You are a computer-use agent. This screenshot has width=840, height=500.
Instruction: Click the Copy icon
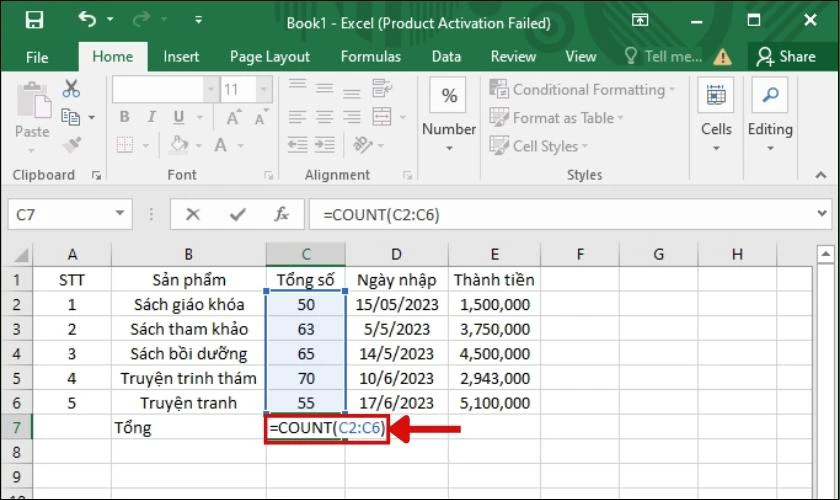click(x=70, y=116)
